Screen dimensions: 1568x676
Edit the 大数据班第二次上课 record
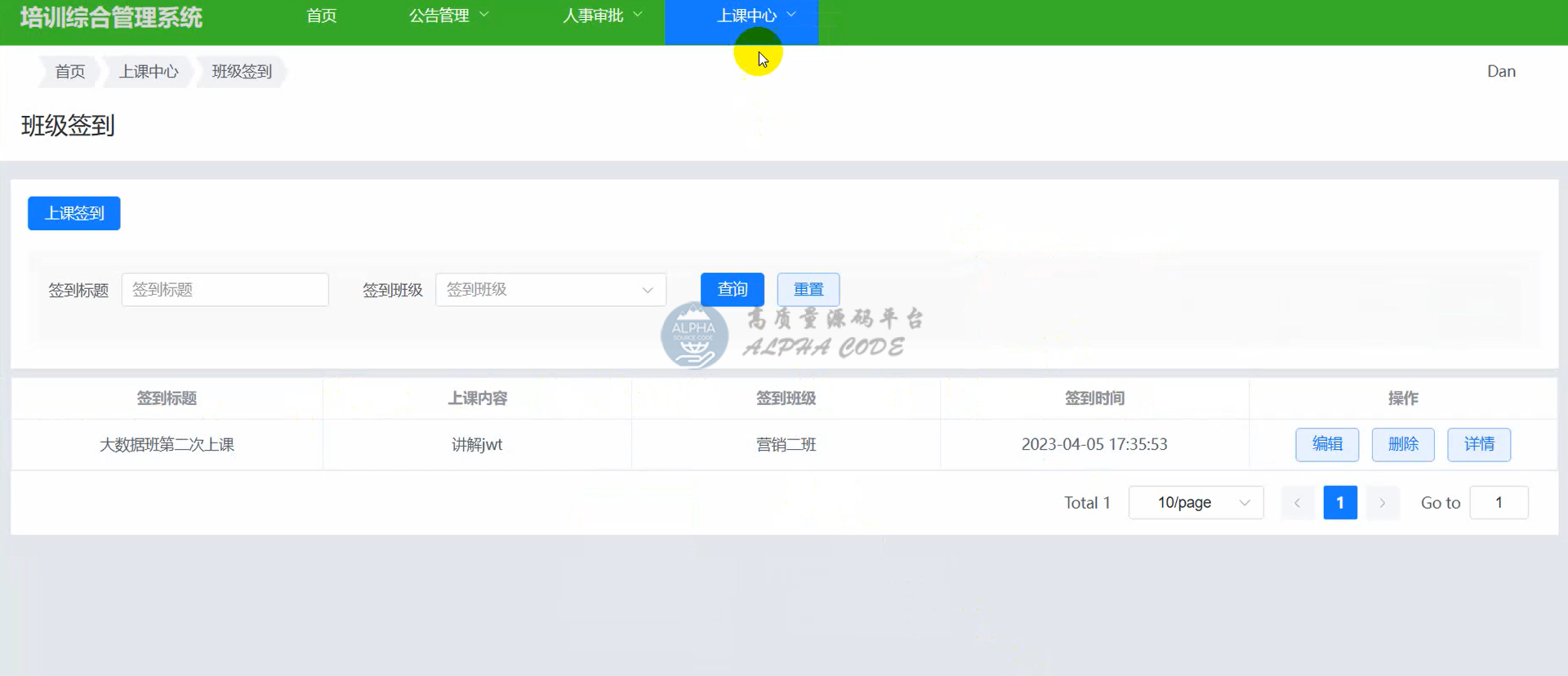pos(1326,444)
